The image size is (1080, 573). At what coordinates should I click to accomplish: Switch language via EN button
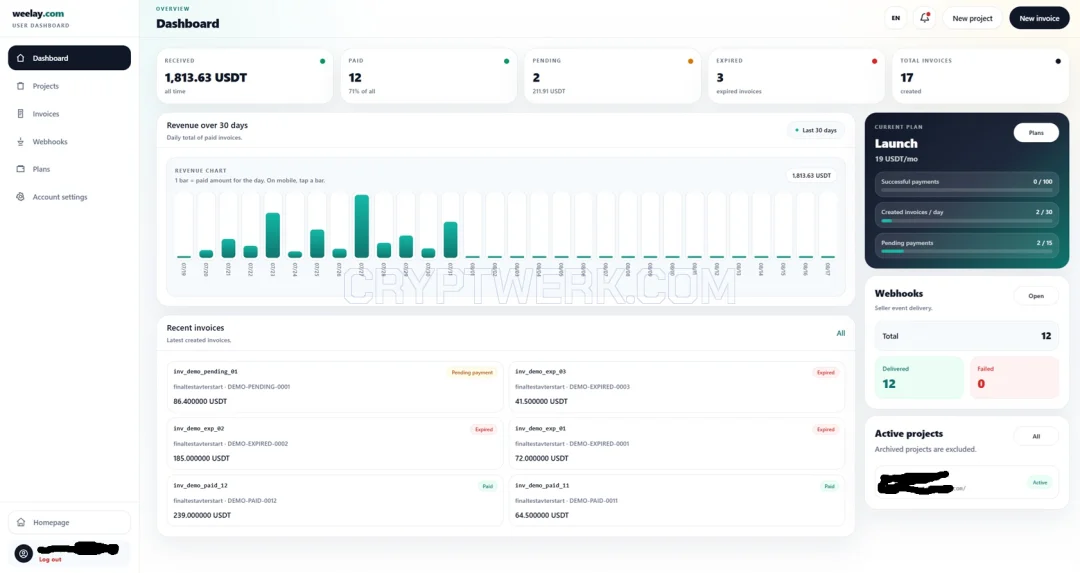click(x=895, y=18)
